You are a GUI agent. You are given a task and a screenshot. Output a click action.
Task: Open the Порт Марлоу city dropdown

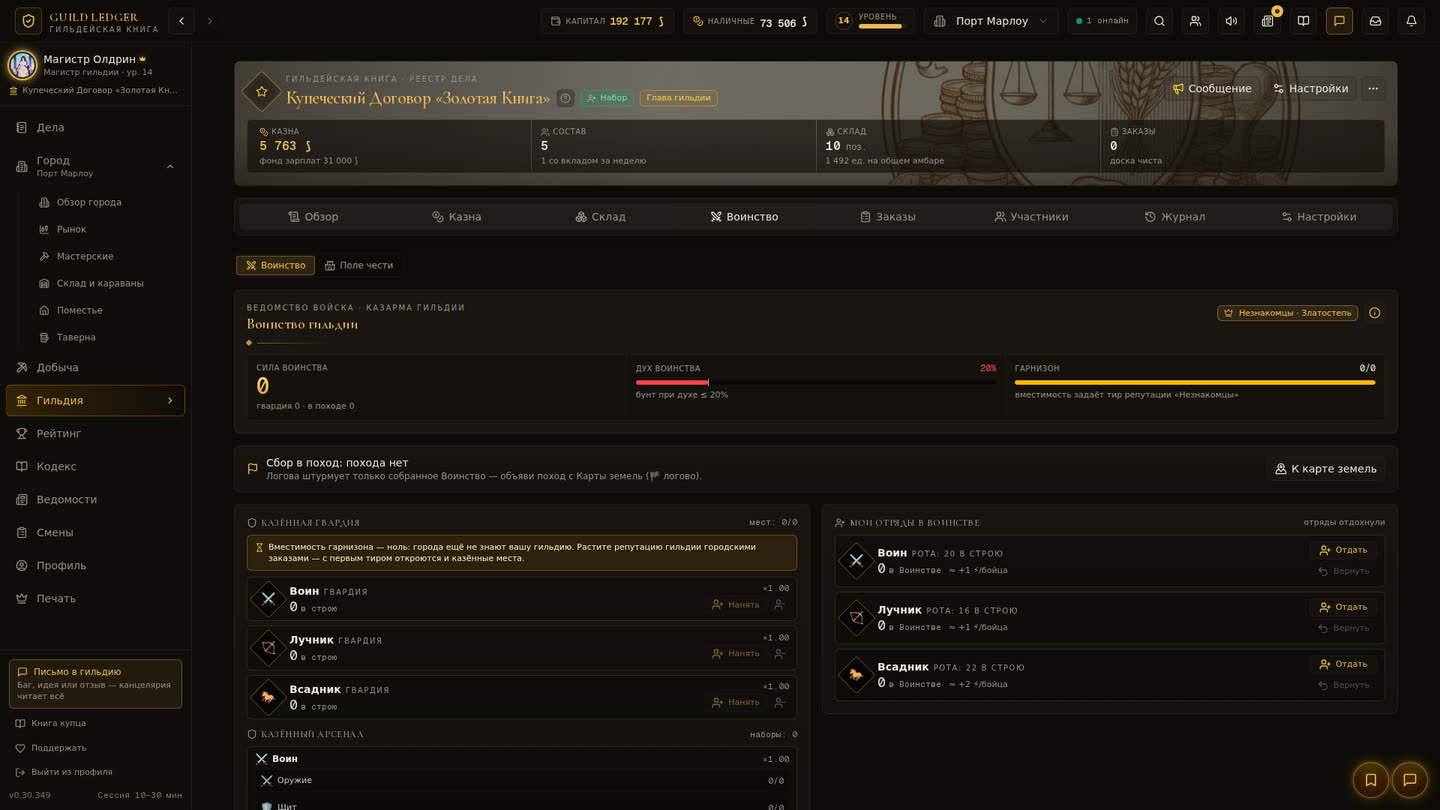pyautogui.click(x=991, y=21)
